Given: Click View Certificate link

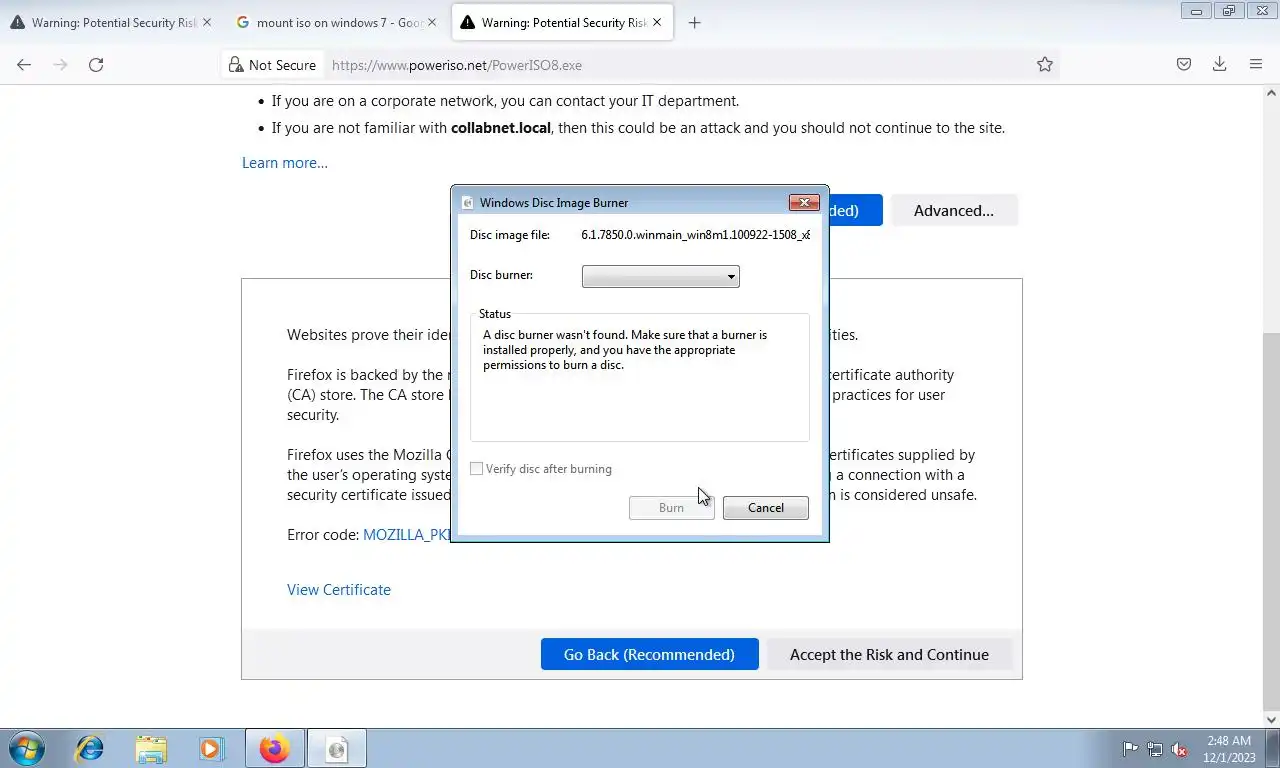Looking at the screenshot, I should coord(339,590).
